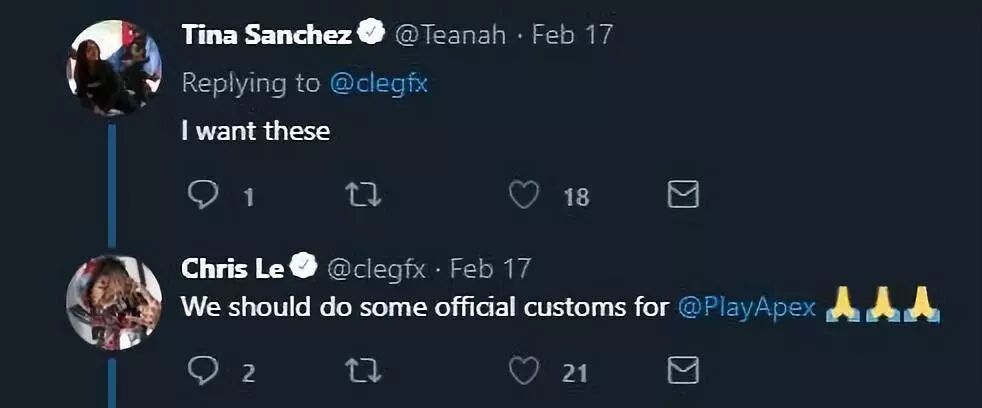Open Feb 17 timestamp on Chris Le's tweet

point(490,269)
